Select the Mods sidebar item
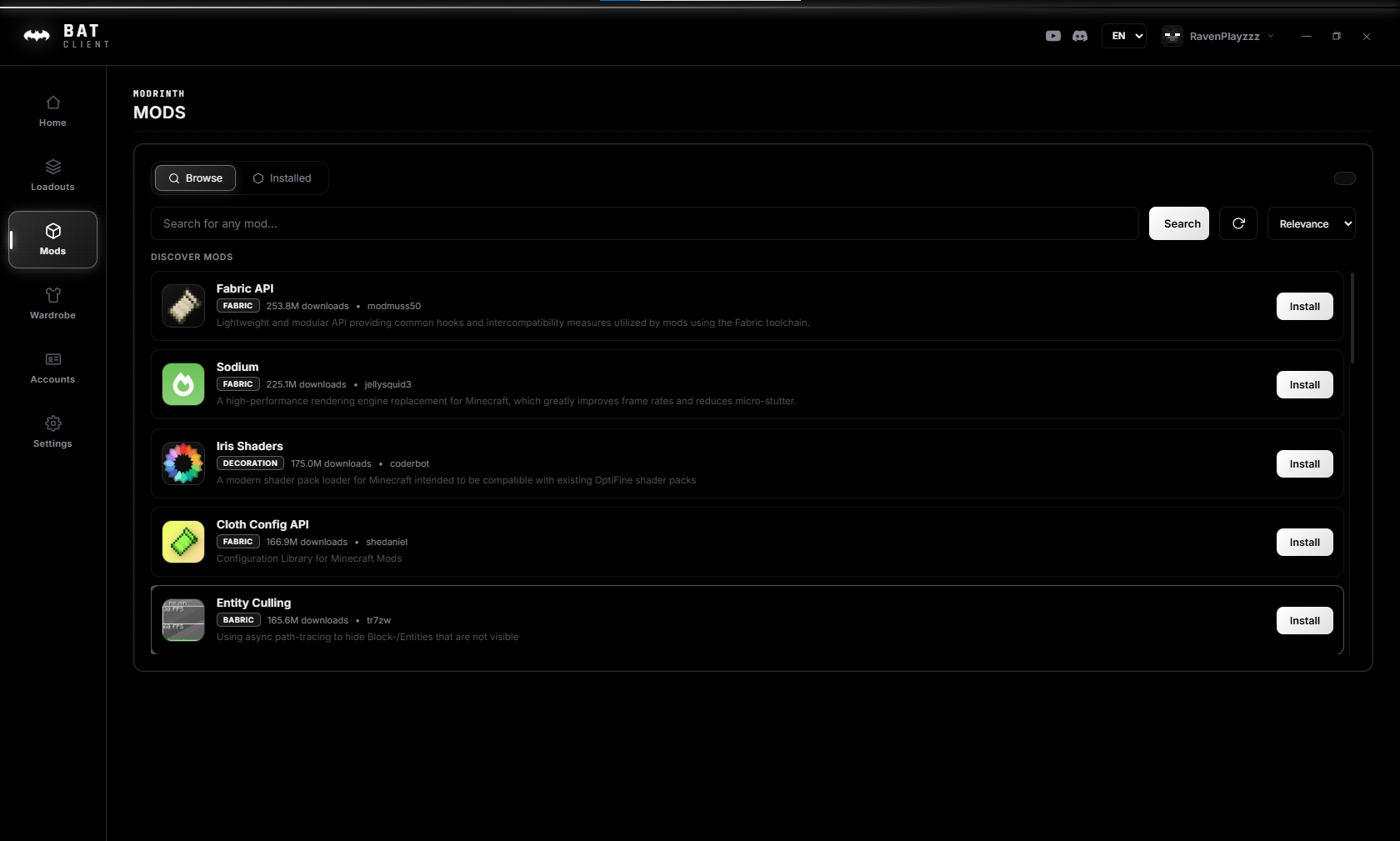The height and width of the screenshot is (841, 1400). tap(52, 240)
